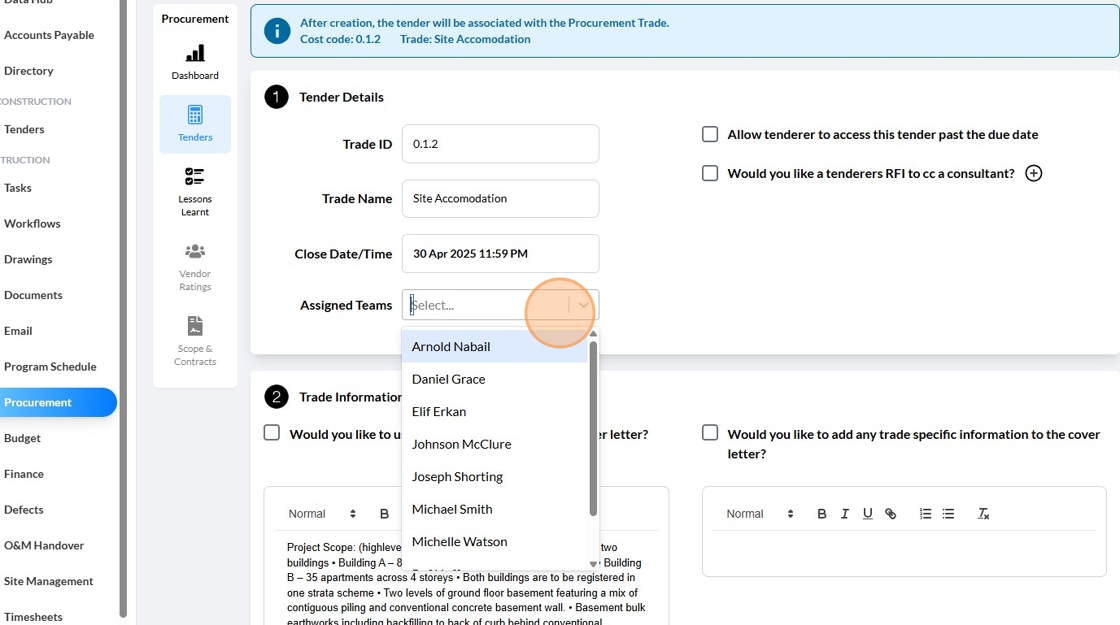Image resolution: width=1120 pixels, height=625 pixels.
Task: Go to Budget in the sidebar
Action: coord(22,438)
